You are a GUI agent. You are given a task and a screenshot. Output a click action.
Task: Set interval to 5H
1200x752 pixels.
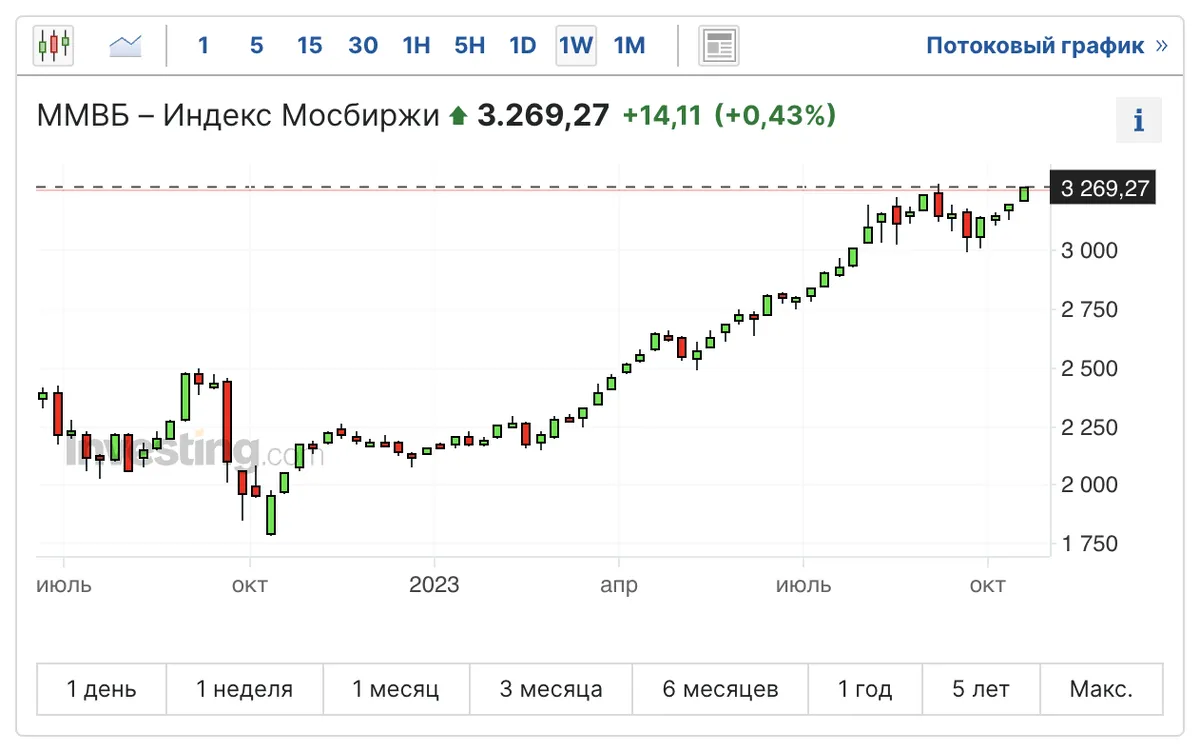pos(469,45)
